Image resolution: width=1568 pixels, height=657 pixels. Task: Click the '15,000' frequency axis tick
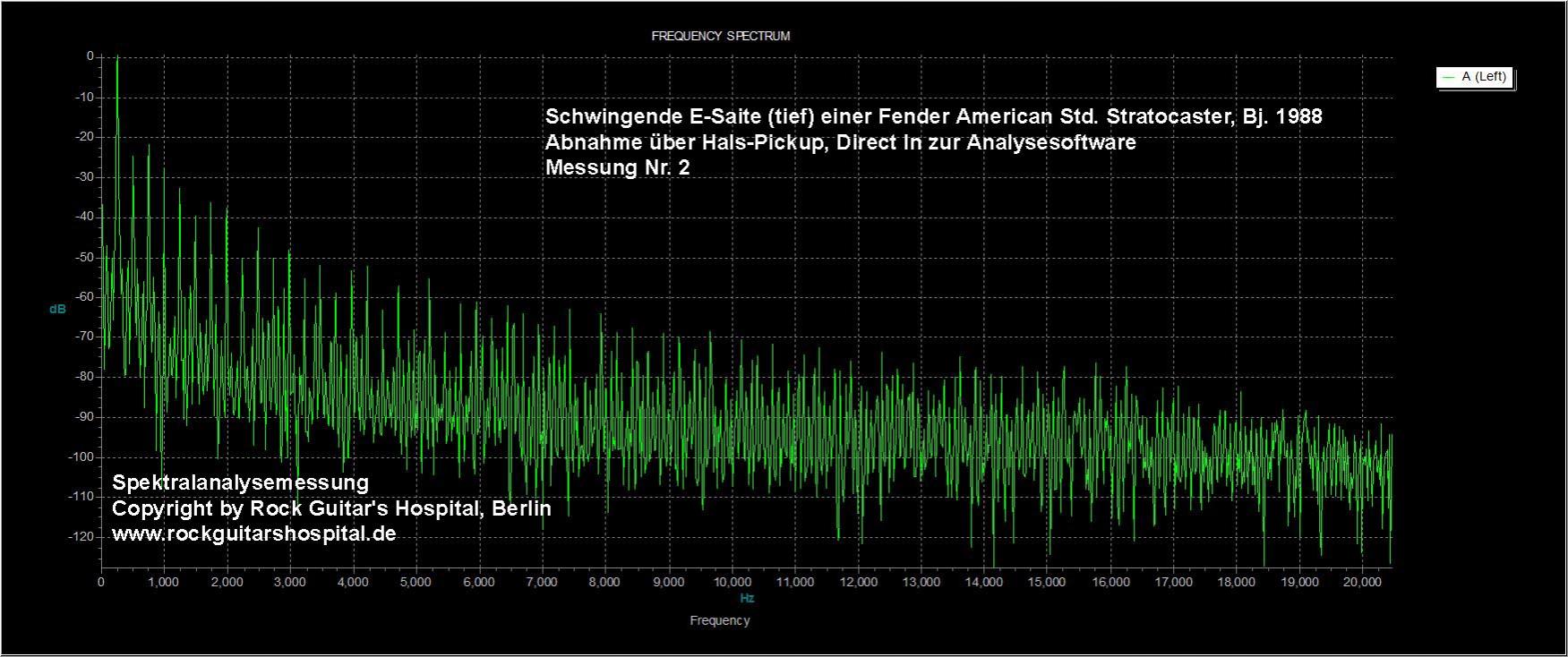pyautogui.click(x=1047, y=582)
